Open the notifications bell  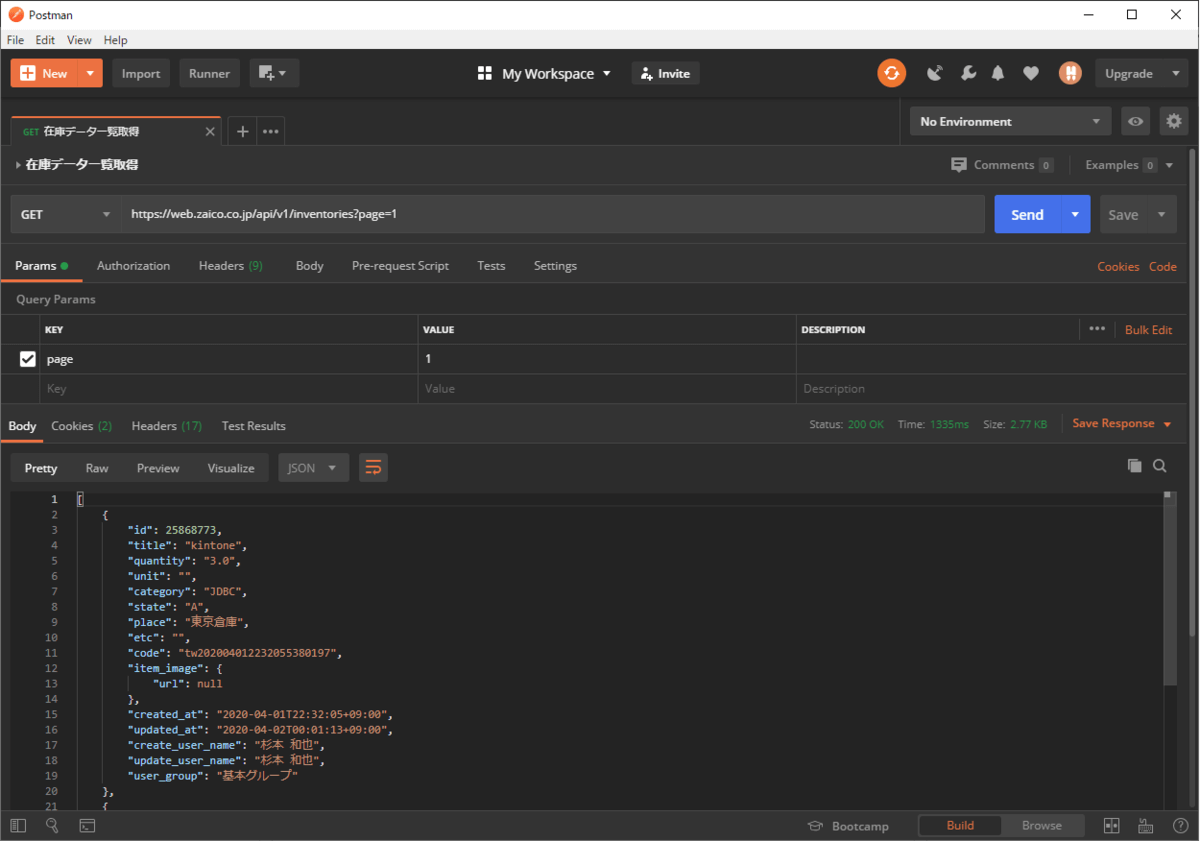[x=998, y=73]
